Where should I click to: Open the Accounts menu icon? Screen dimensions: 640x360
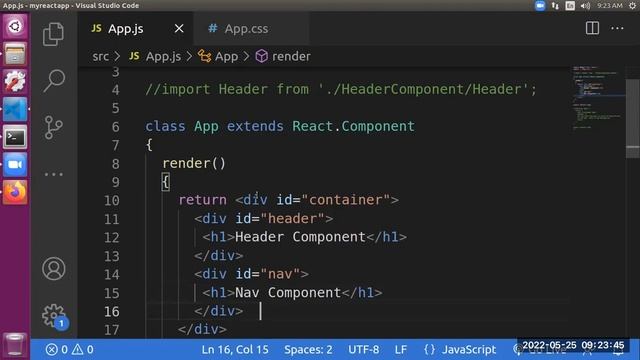pos(53,269)
